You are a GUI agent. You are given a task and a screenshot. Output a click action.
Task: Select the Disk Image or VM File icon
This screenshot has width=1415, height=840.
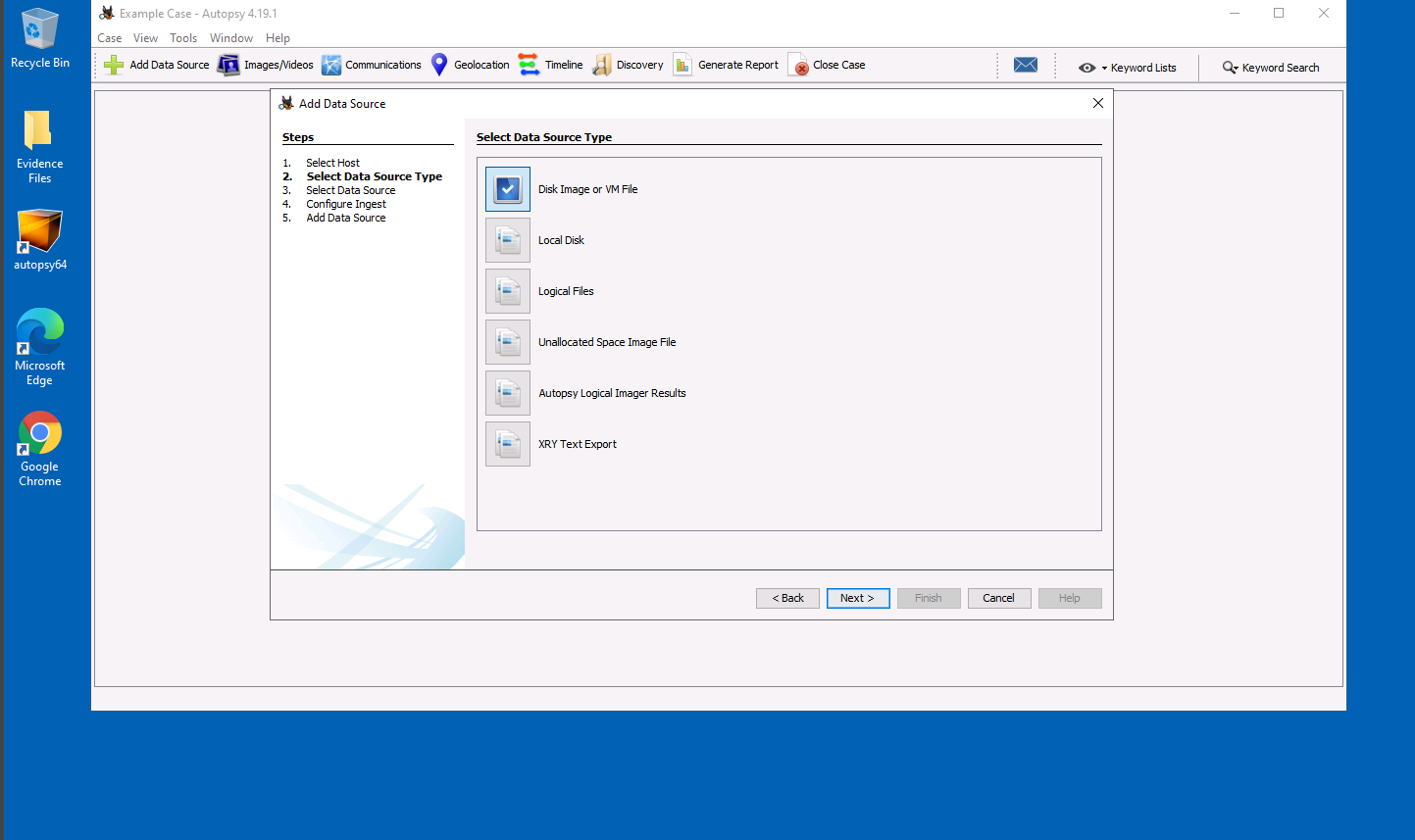508,189
